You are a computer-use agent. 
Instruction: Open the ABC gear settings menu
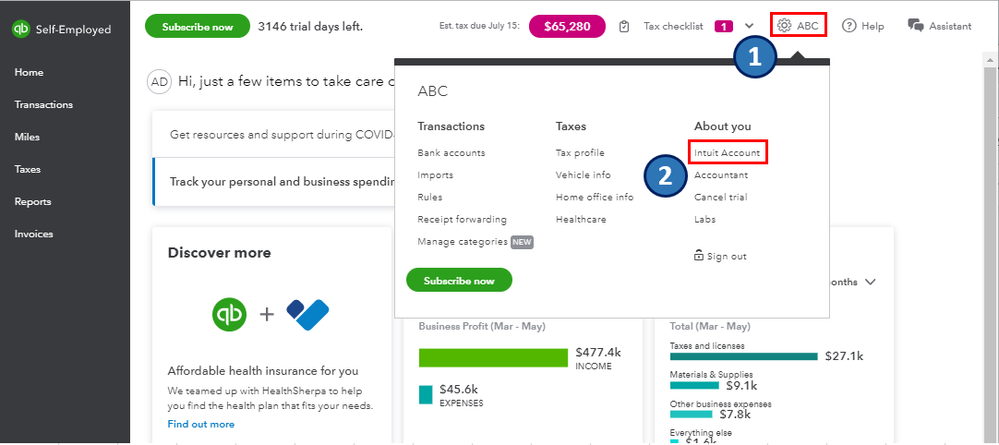coord(798,26)
